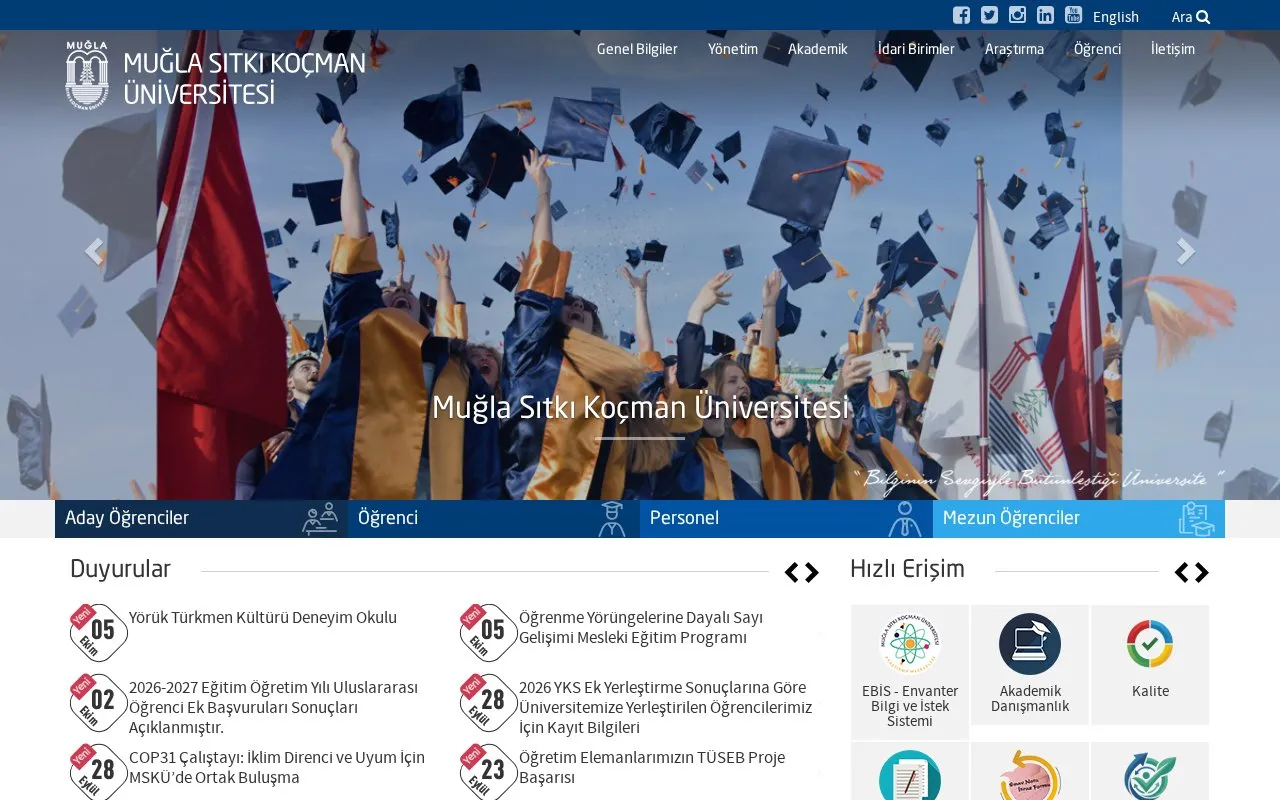
Task: Open the LinkedIn social icon
Action: [x=1045, y=15]
